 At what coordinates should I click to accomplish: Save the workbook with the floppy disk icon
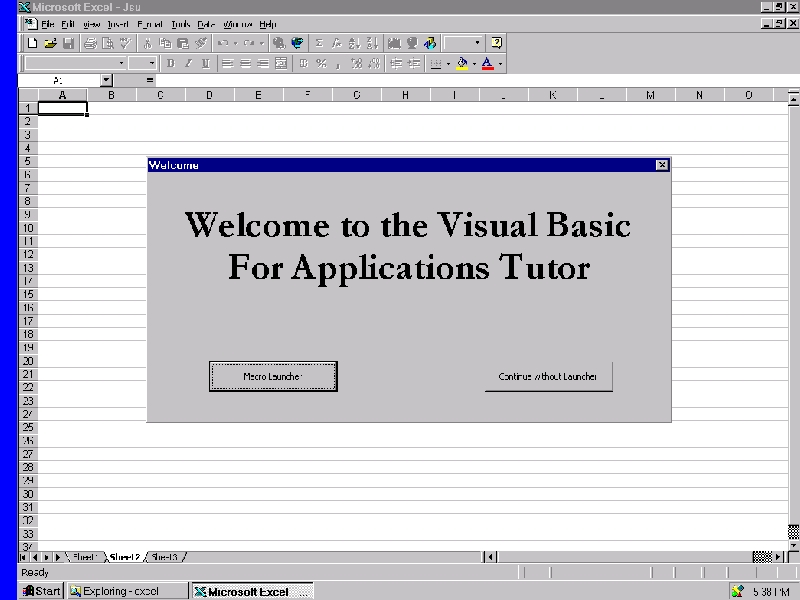68,43
